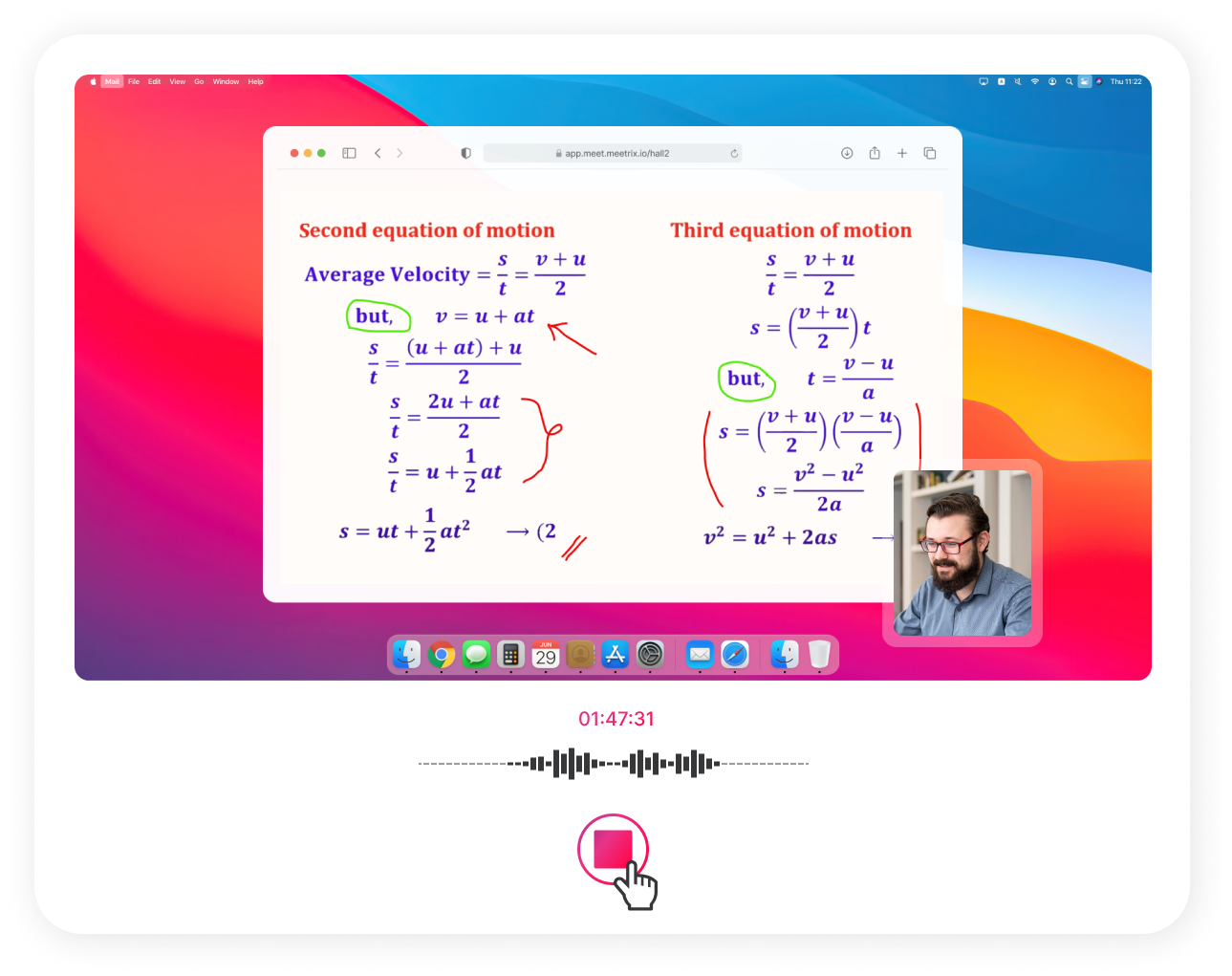
Task: Open the Safari sidebar
Action: pyautogui.click(x=349, y=153)
